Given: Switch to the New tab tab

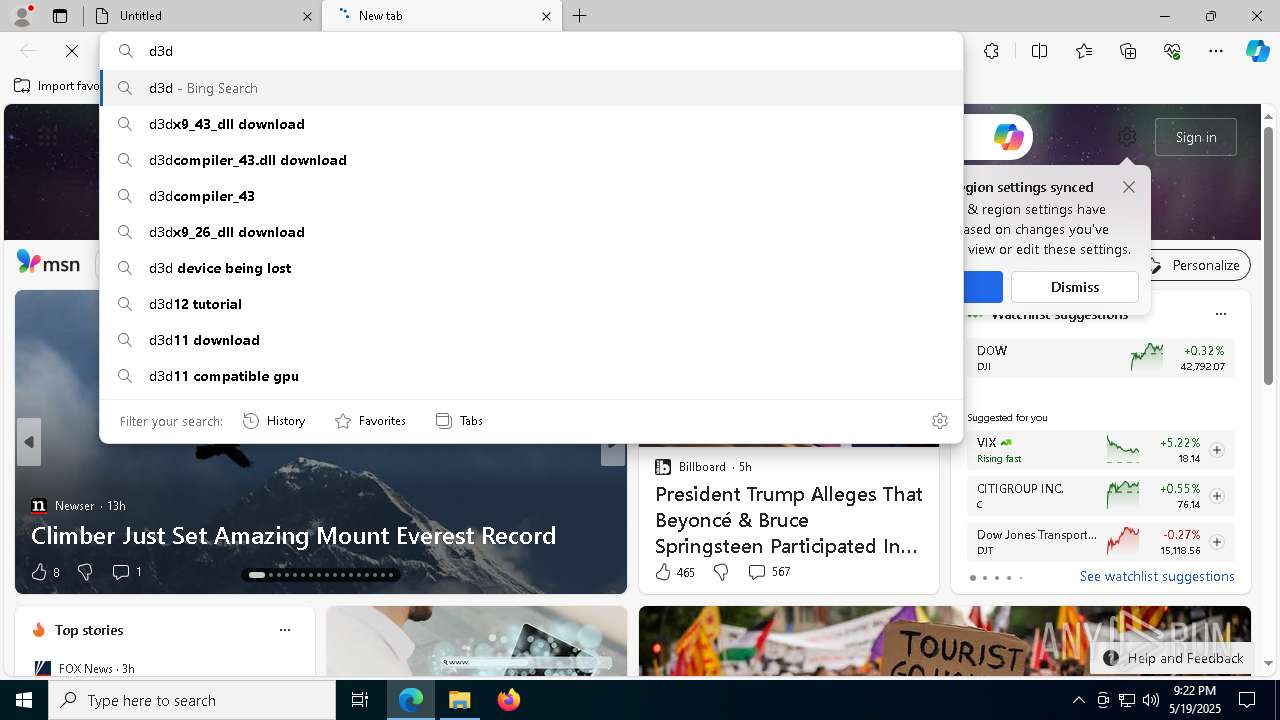Looking at the screenshot, I should tap(440, 16).
